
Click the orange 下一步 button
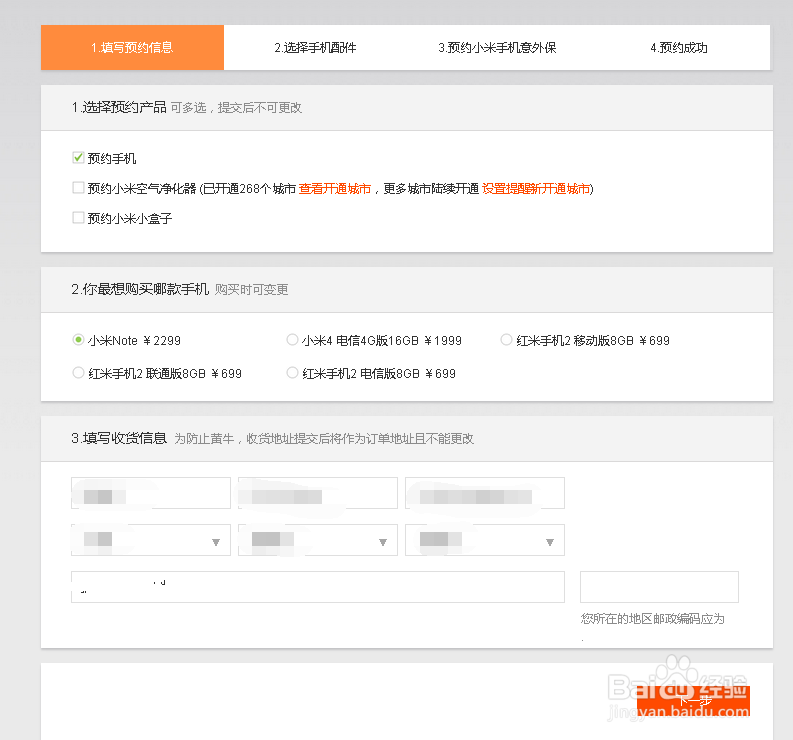tap(693, 701)
